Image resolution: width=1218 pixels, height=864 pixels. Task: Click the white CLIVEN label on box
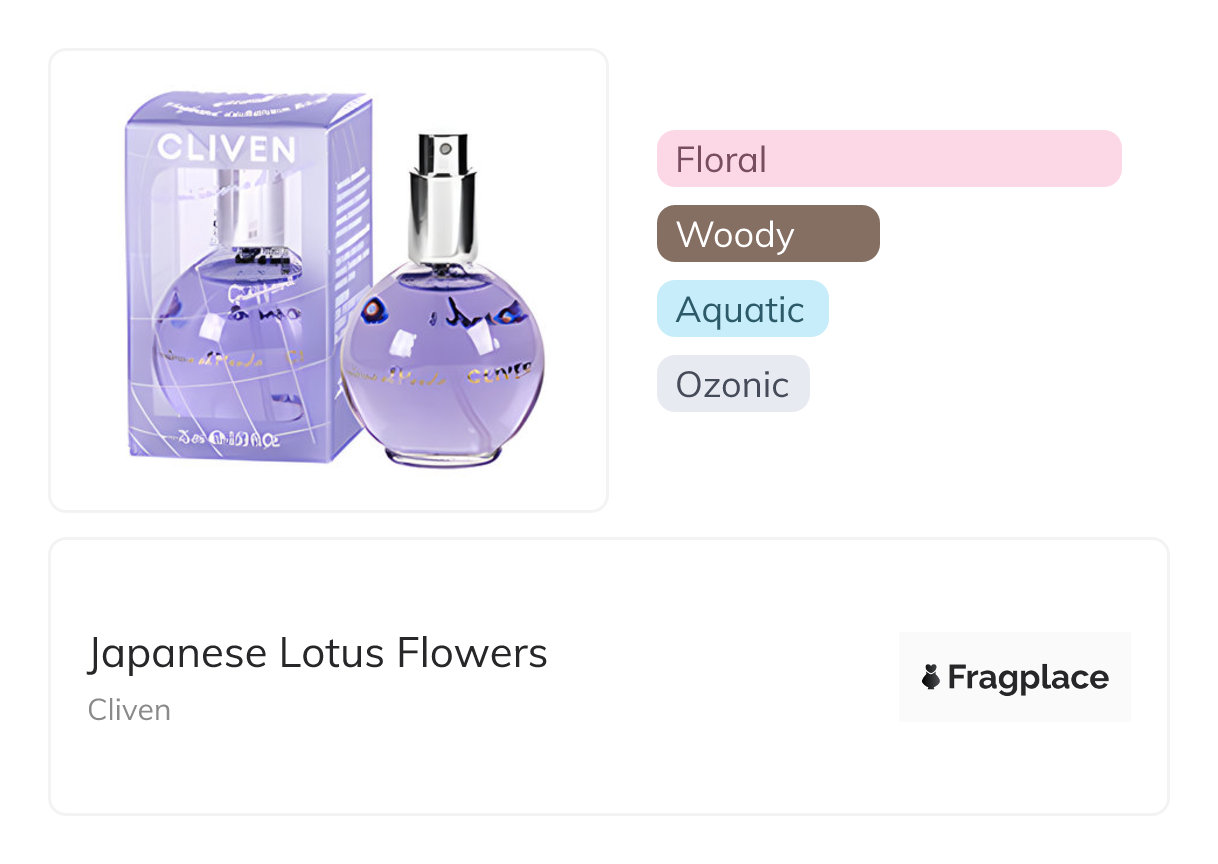tap(226, 149)
